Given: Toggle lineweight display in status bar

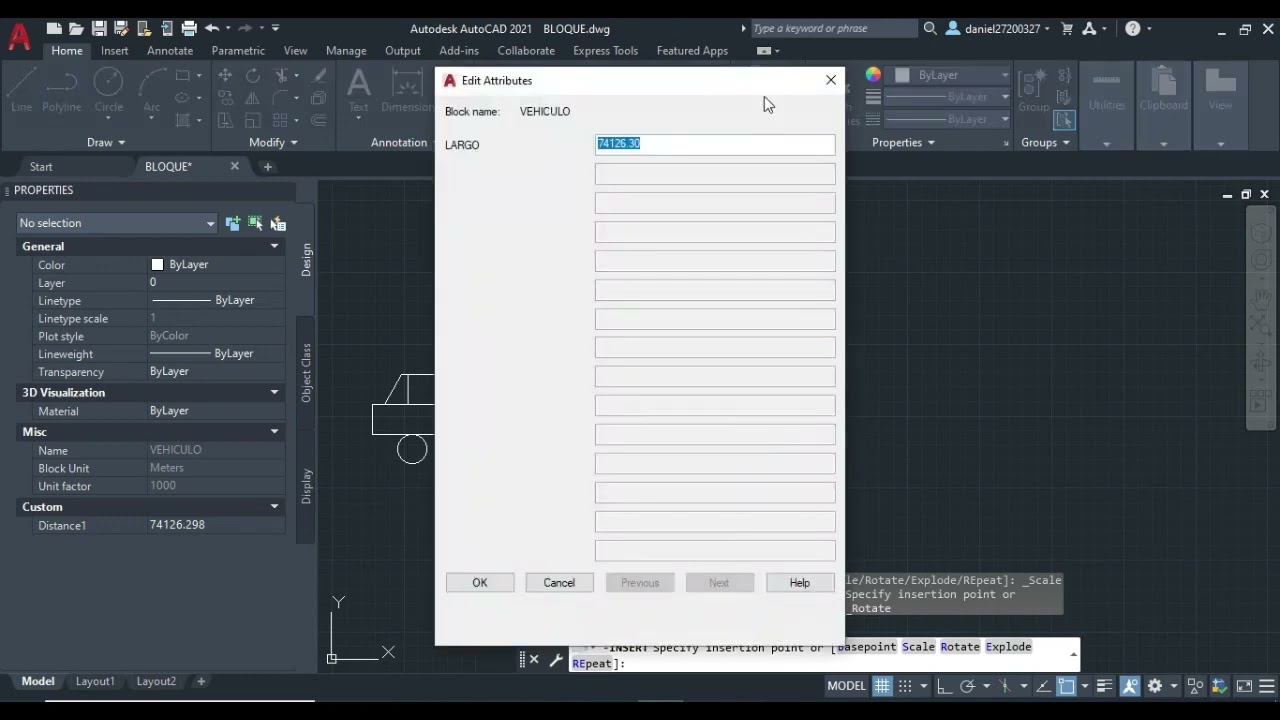Looking at the screenshot, I should point(1105,686).
